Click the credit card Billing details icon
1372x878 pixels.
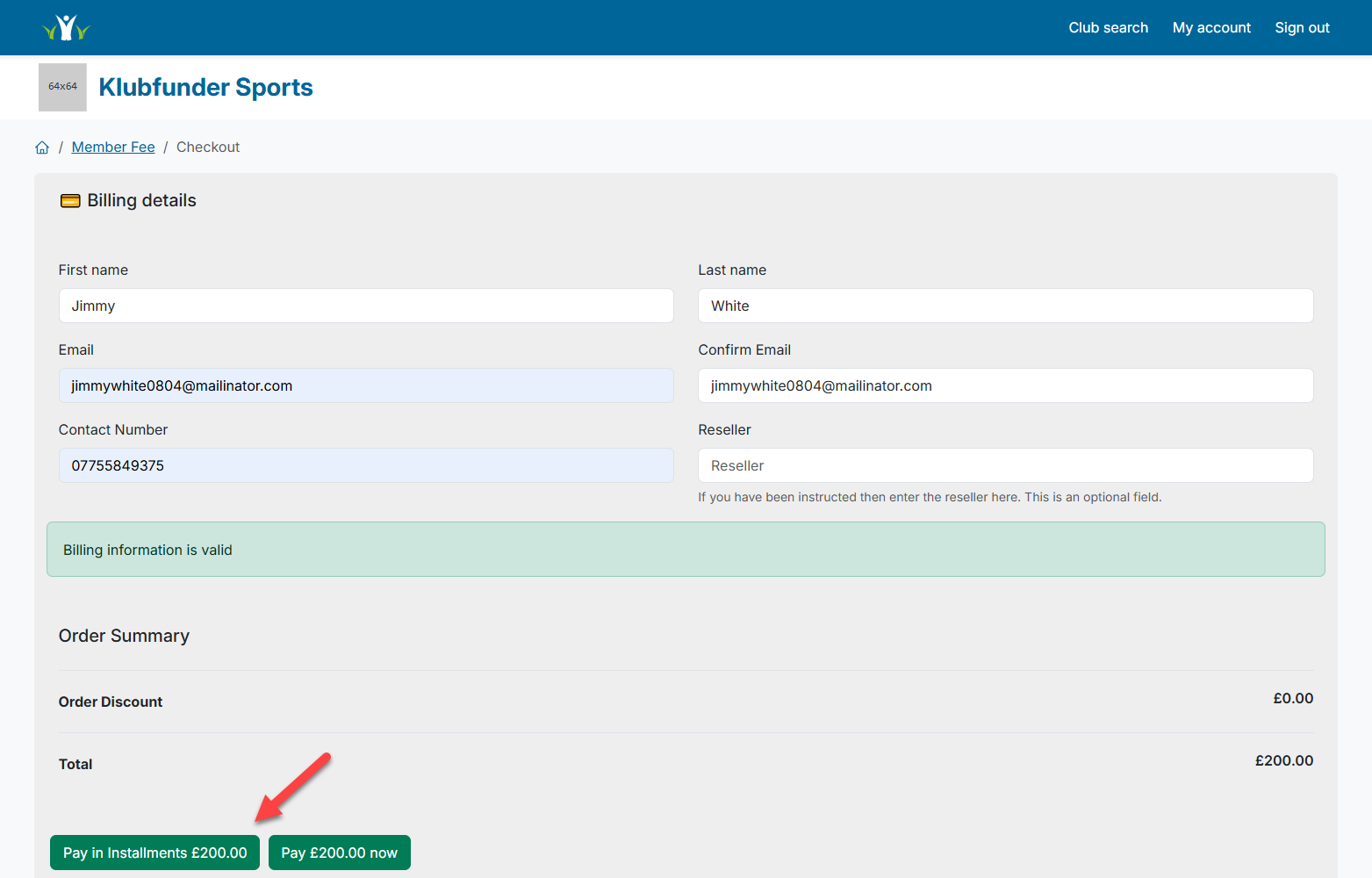coord(70,201)
